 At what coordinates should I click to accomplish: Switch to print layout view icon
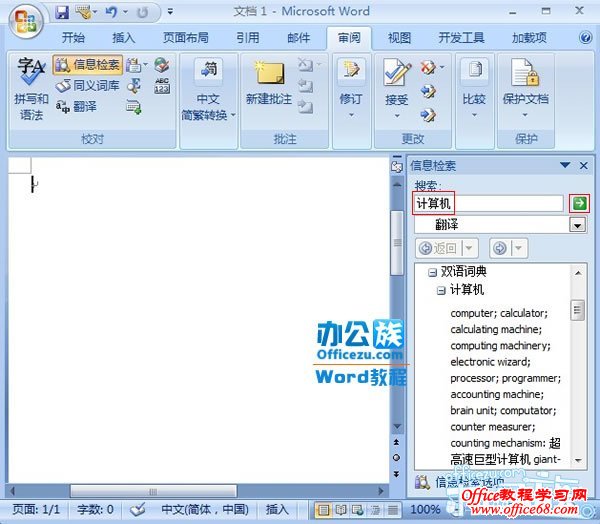324,510
